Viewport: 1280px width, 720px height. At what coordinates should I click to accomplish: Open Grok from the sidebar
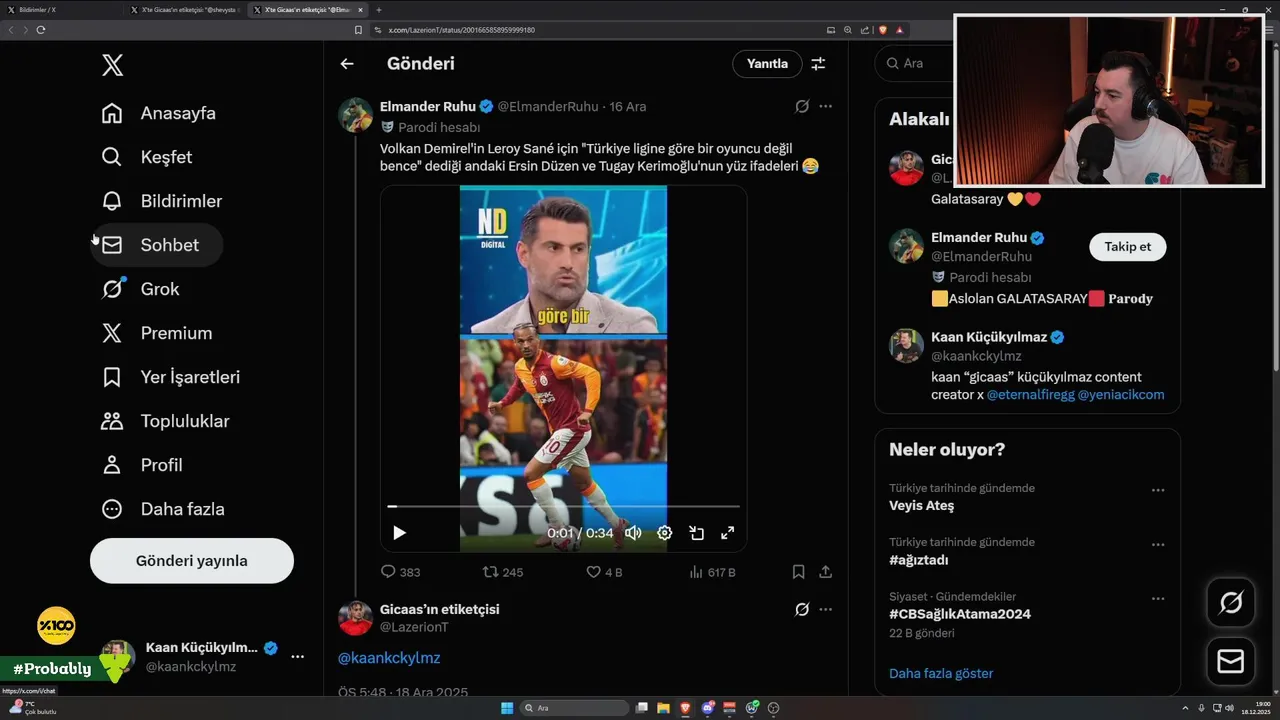(x=141, y=289)
